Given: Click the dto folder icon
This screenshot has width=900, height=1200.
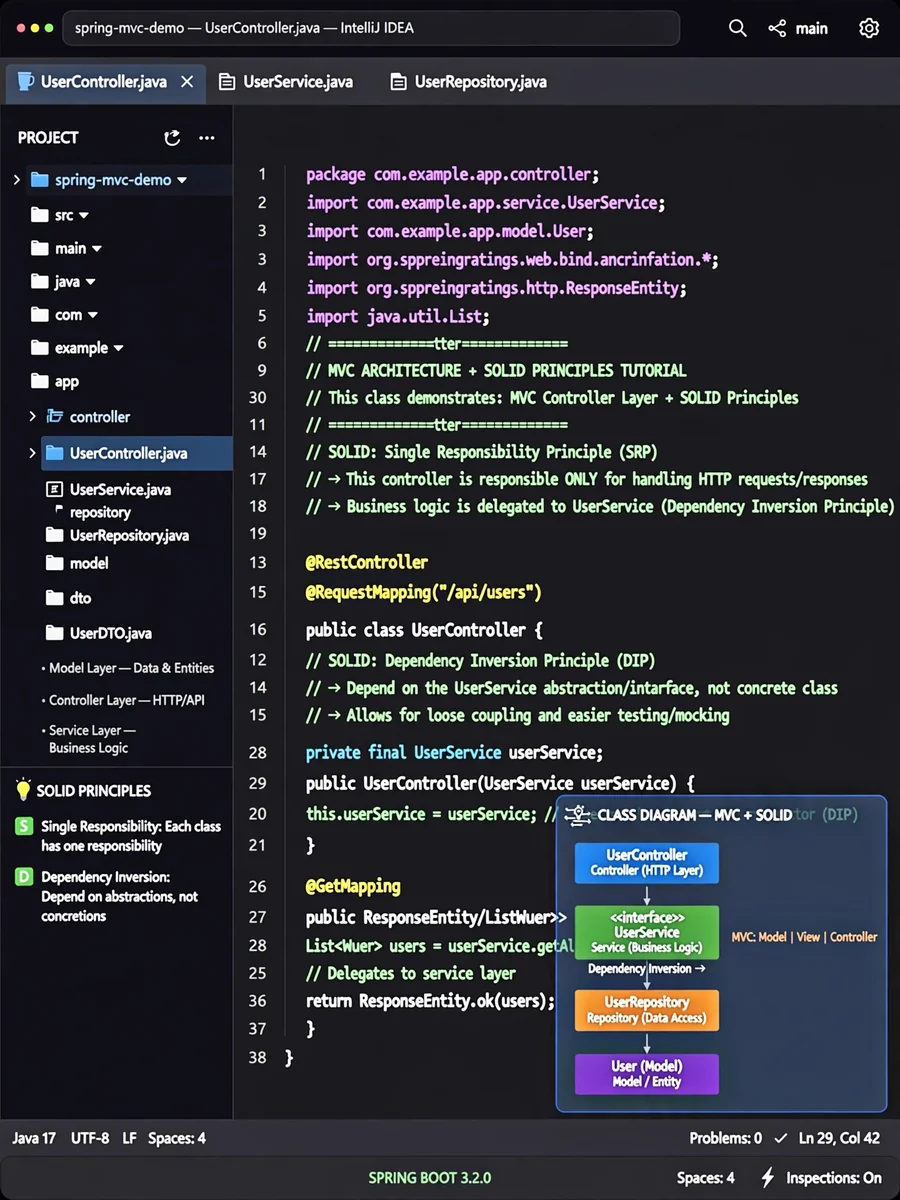Looking at the screenshot, I should (x=55, y=598).
